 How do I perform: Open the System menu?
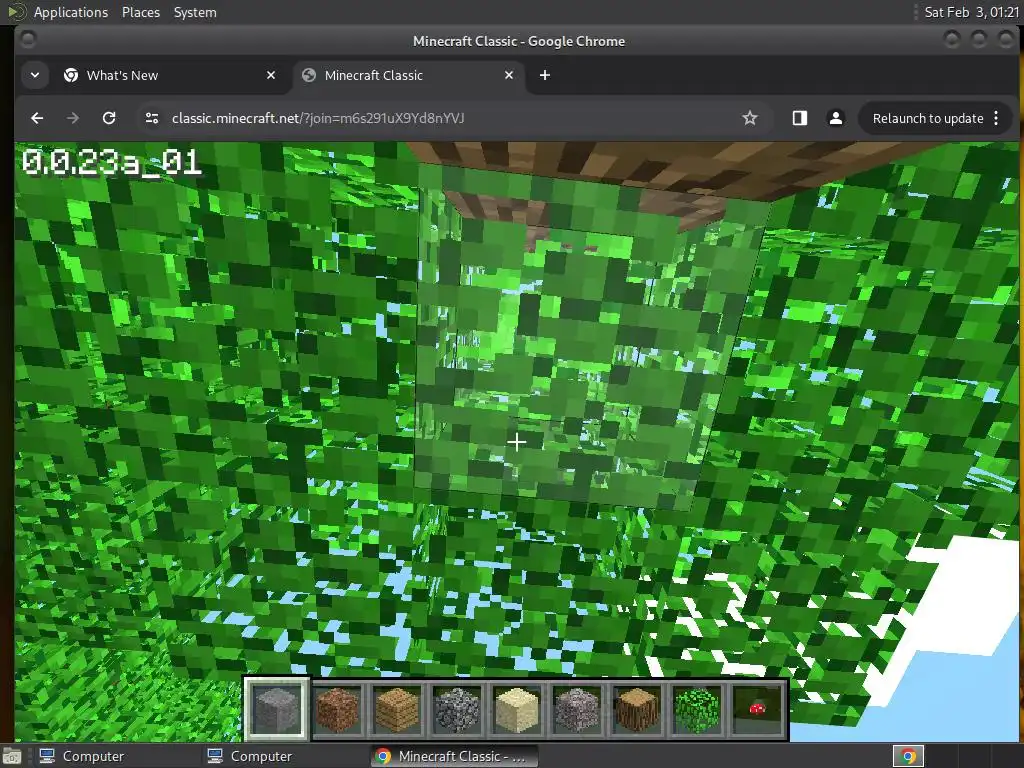click(195, 12)
